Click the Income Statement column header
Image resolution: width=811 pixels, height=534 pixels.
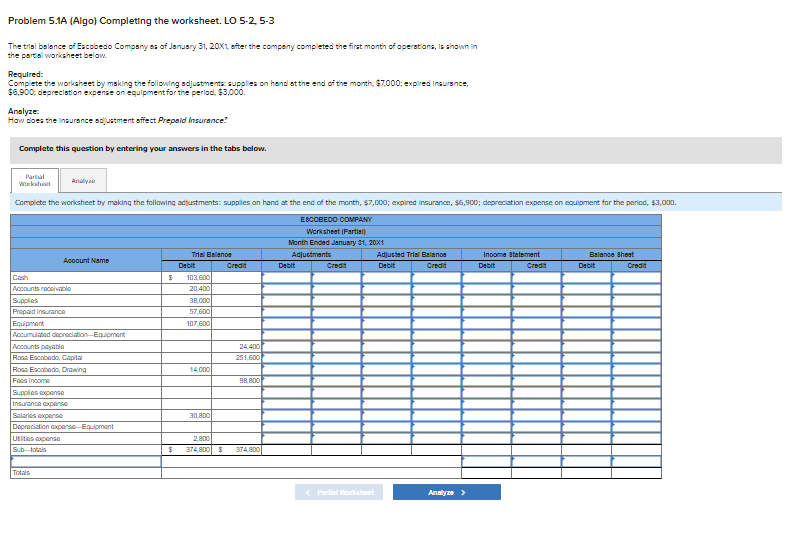(x=512, y=255)
